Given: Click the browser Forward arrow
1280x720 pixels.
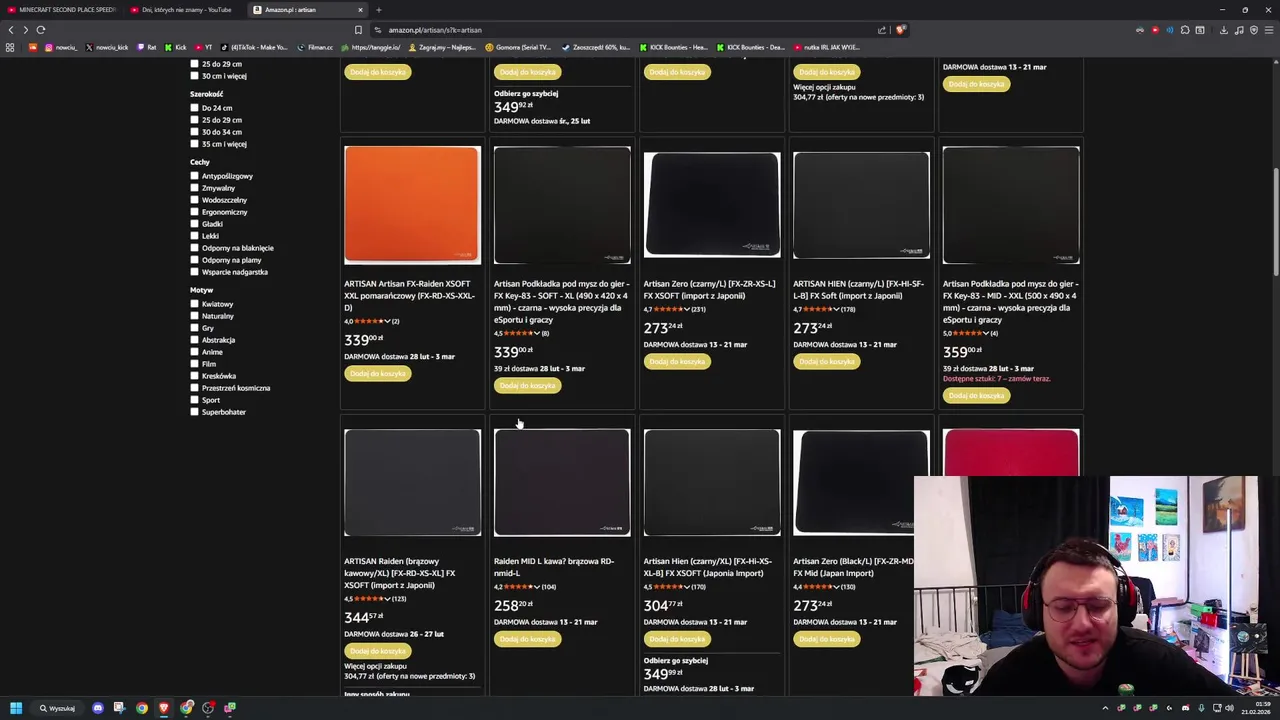Looking at the screenshot, I should (x=26, y=30).
